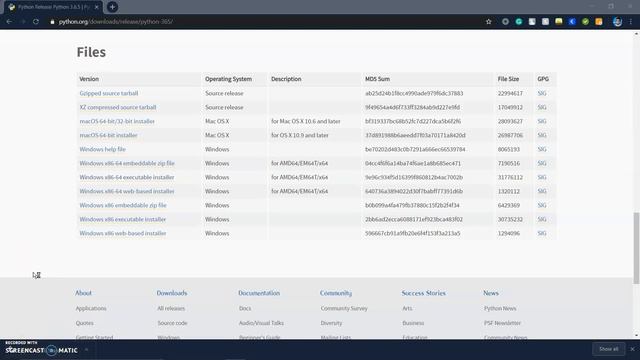Click the green checkmark extension icon
Screen dimensions: 640x360
585,22
